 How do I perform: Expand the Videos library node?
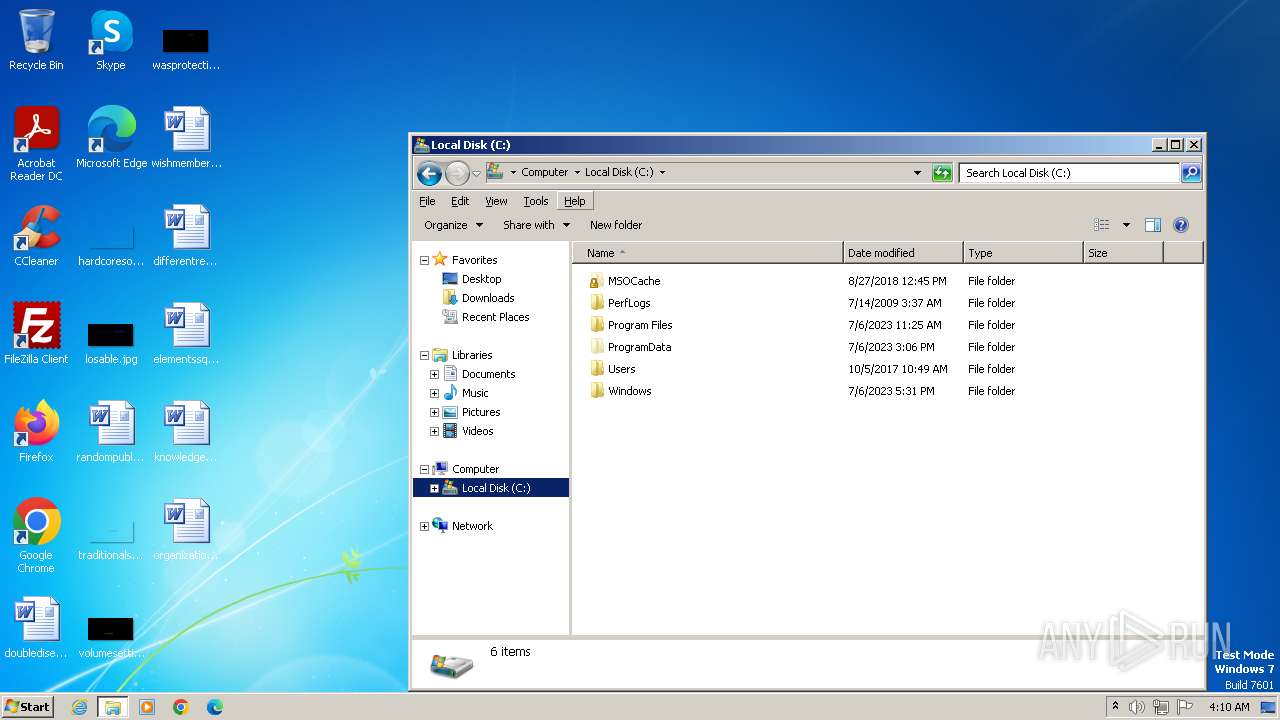point(434,431)
